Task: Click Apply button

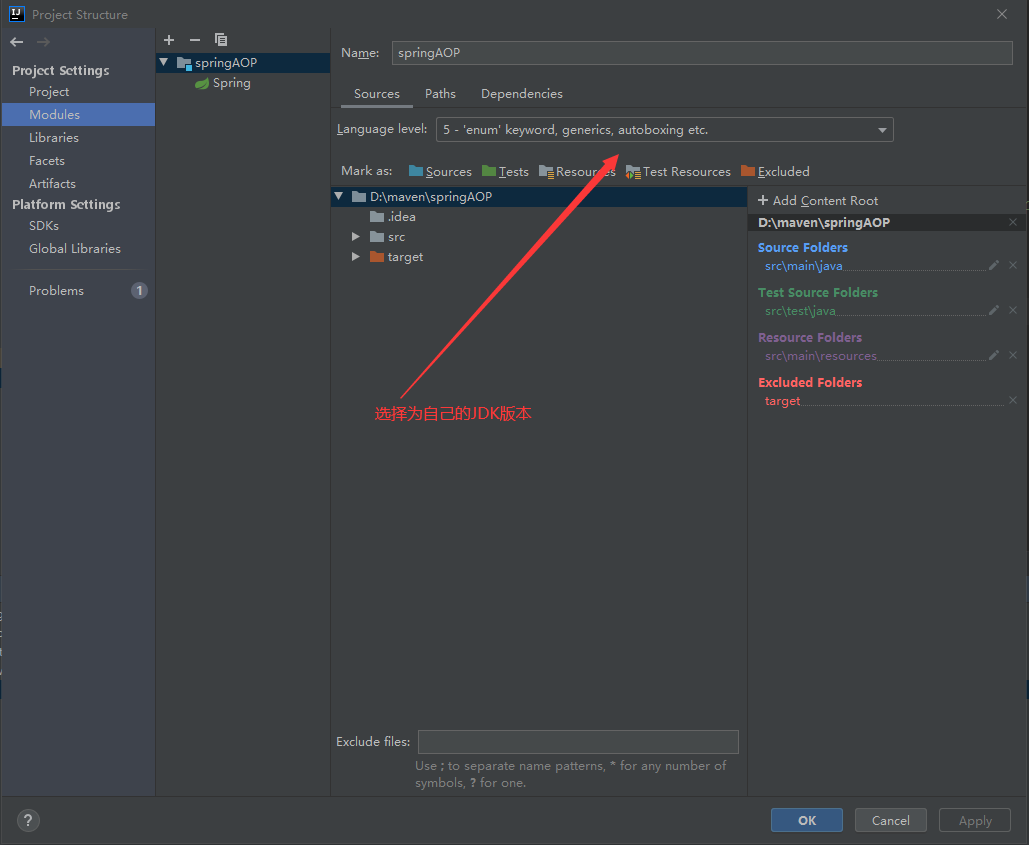Action: point(975,820)
